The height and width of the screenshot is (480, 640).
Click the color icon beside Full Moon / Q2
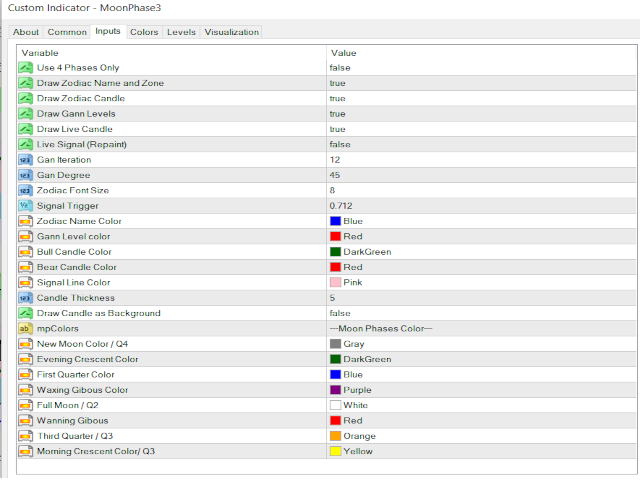click(x=25, y=406)
